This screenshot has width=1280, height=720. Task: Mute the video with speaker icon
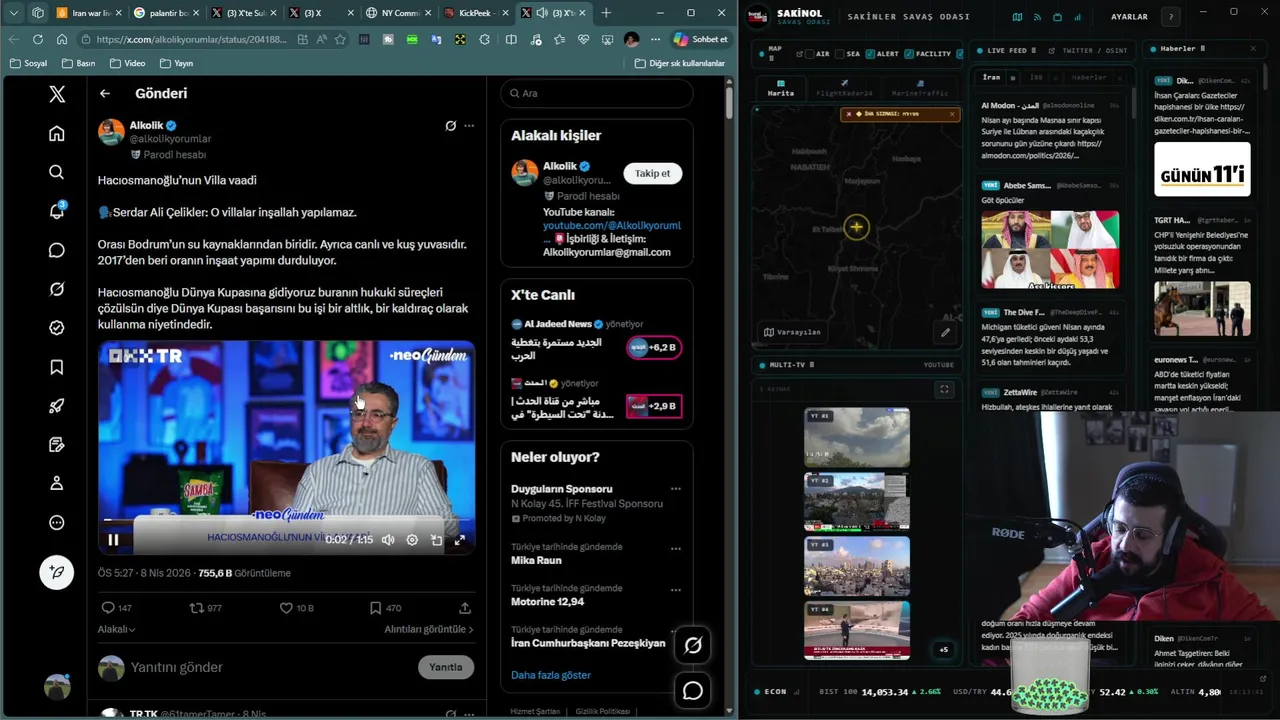tap(388, 540)
